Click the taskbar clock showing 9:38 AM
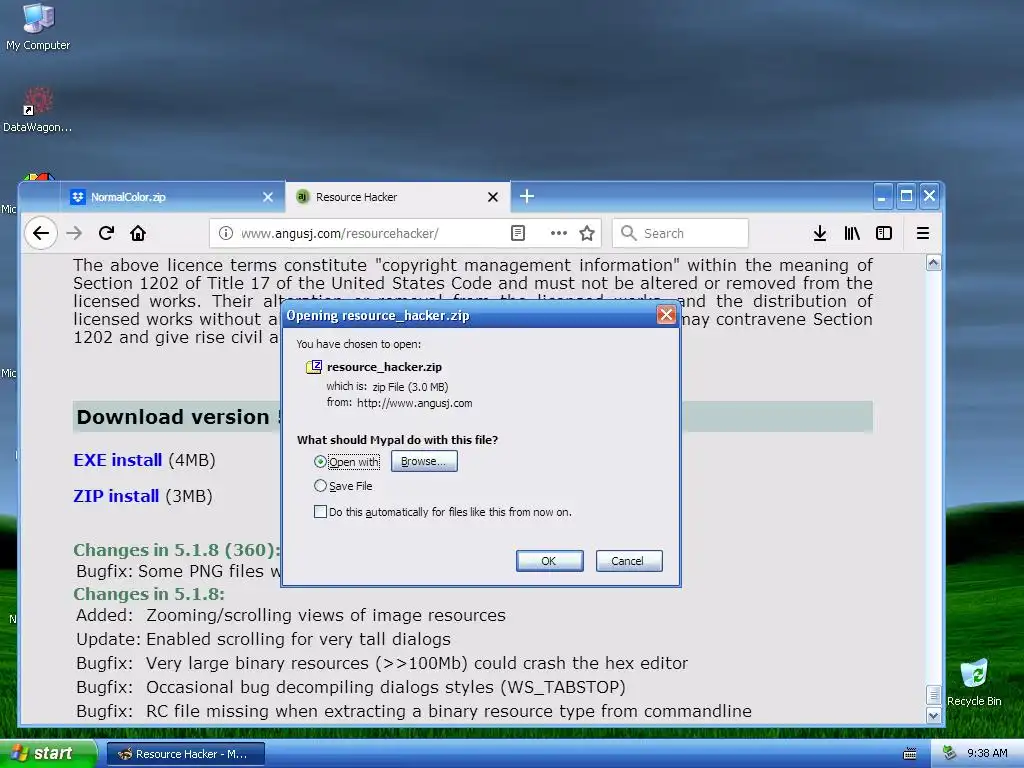1024x768 pixels. click(x=987, y=753)
